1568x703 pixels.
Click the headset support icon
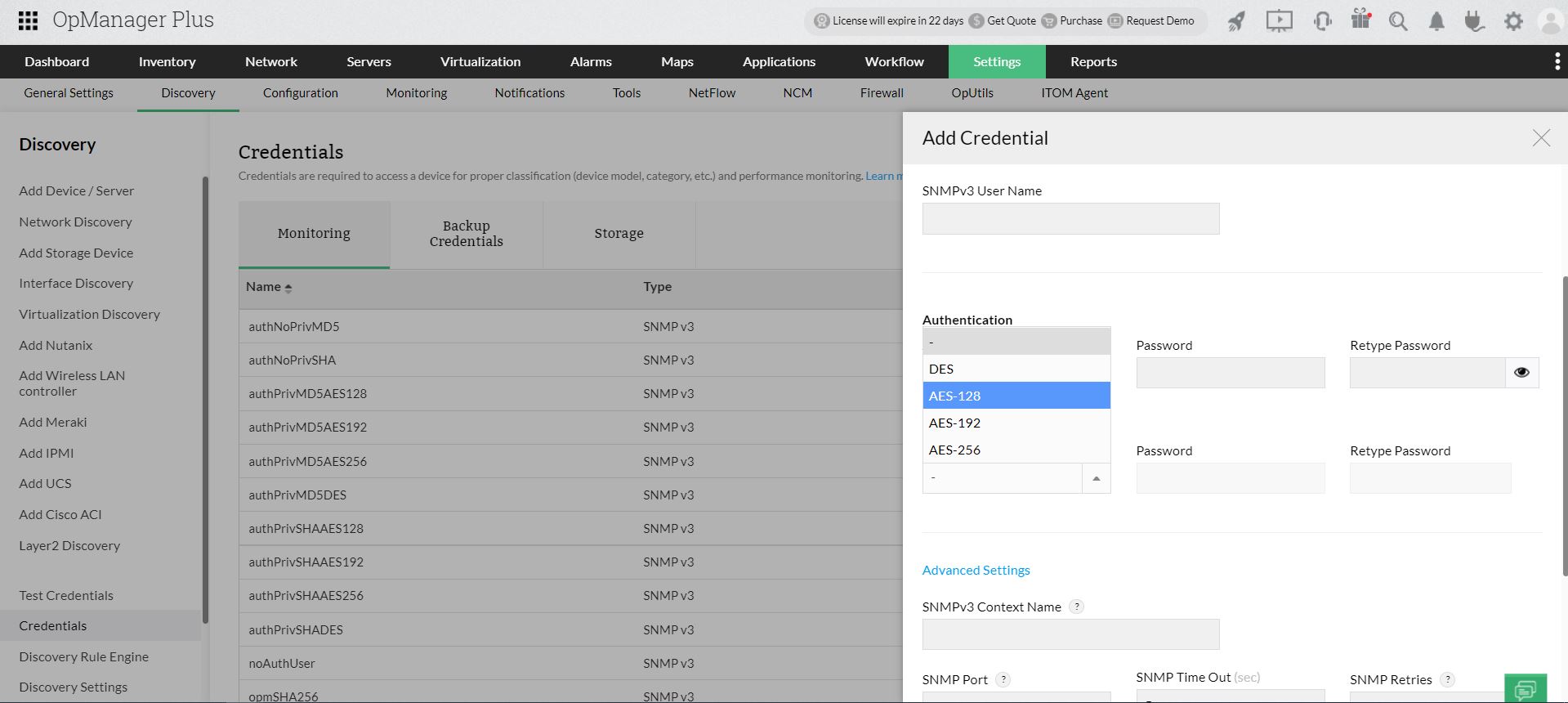click(1322, 21)
